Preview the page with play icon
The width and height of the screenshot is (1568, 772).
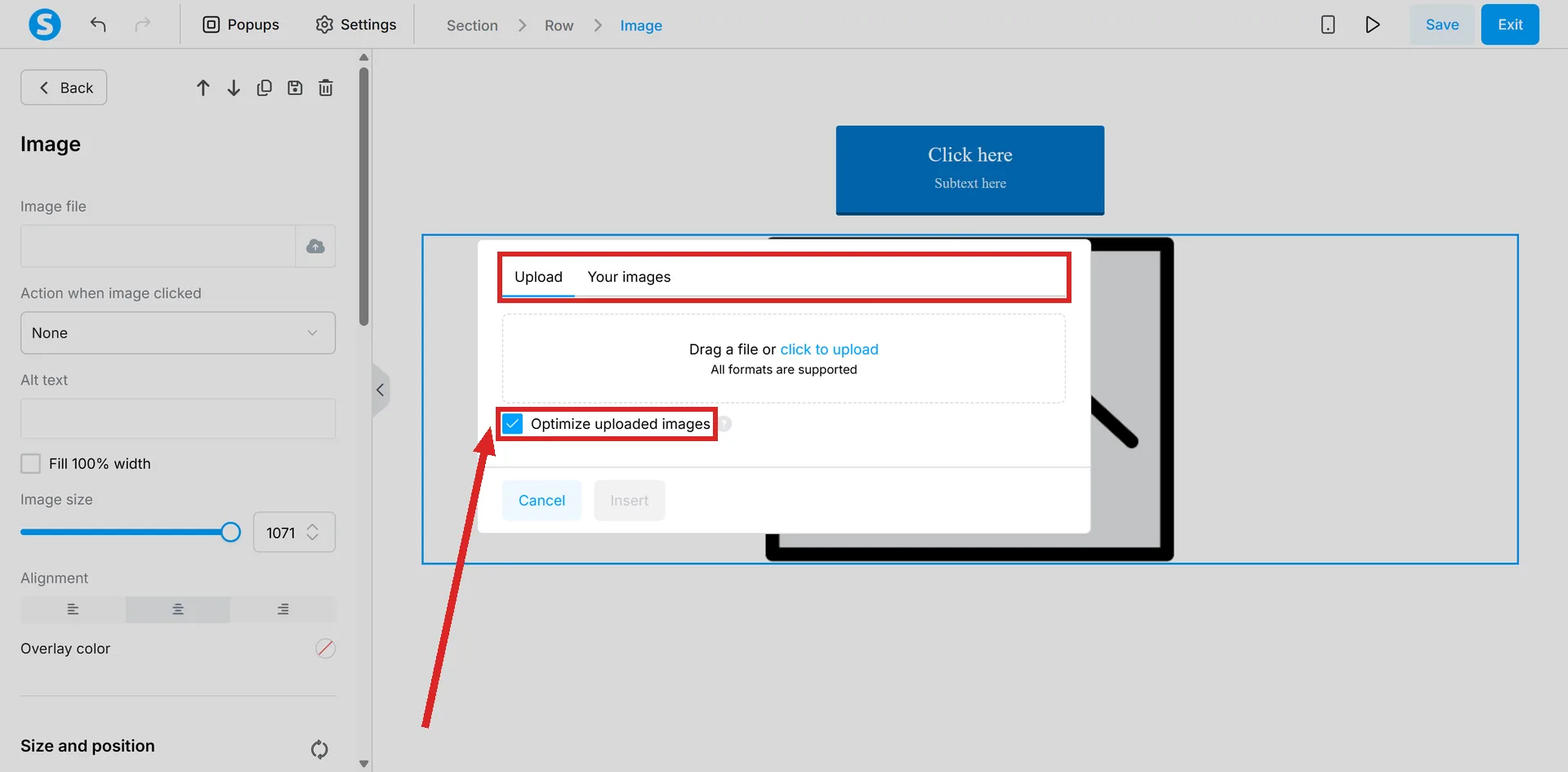[1373, 25]
